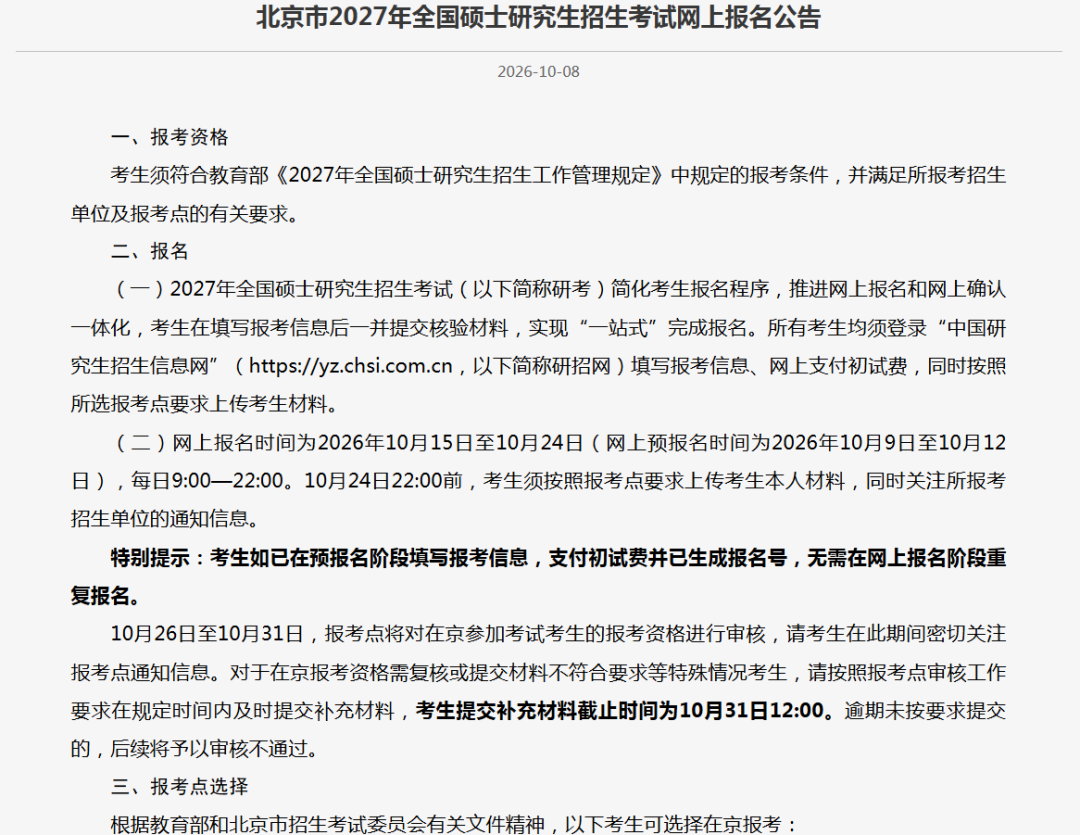The width and height of the screenshot is (1080, 835).
Task: Click the announcement title "北京市2027年全国硕士研究生招生考试网上报名公告"
Action: (538, 17)
